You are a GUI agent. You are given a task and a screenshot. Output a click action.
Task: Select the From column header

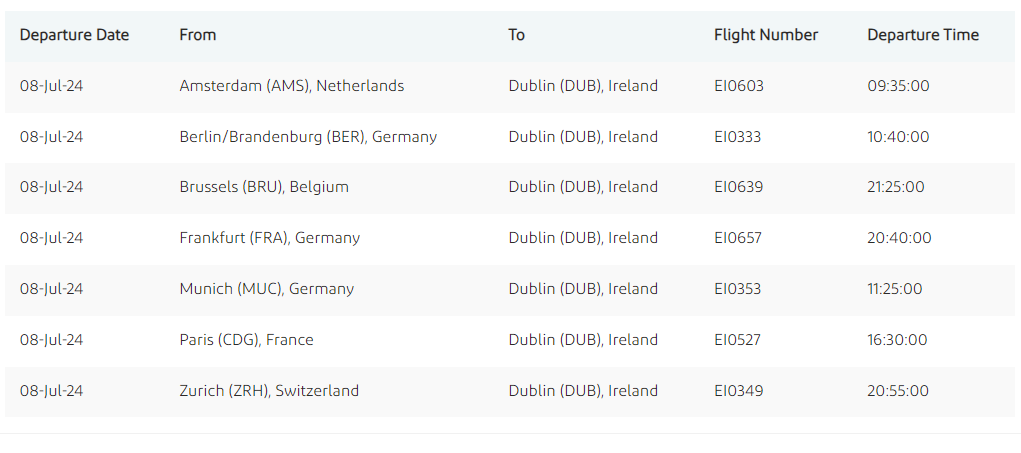(198, 35)
